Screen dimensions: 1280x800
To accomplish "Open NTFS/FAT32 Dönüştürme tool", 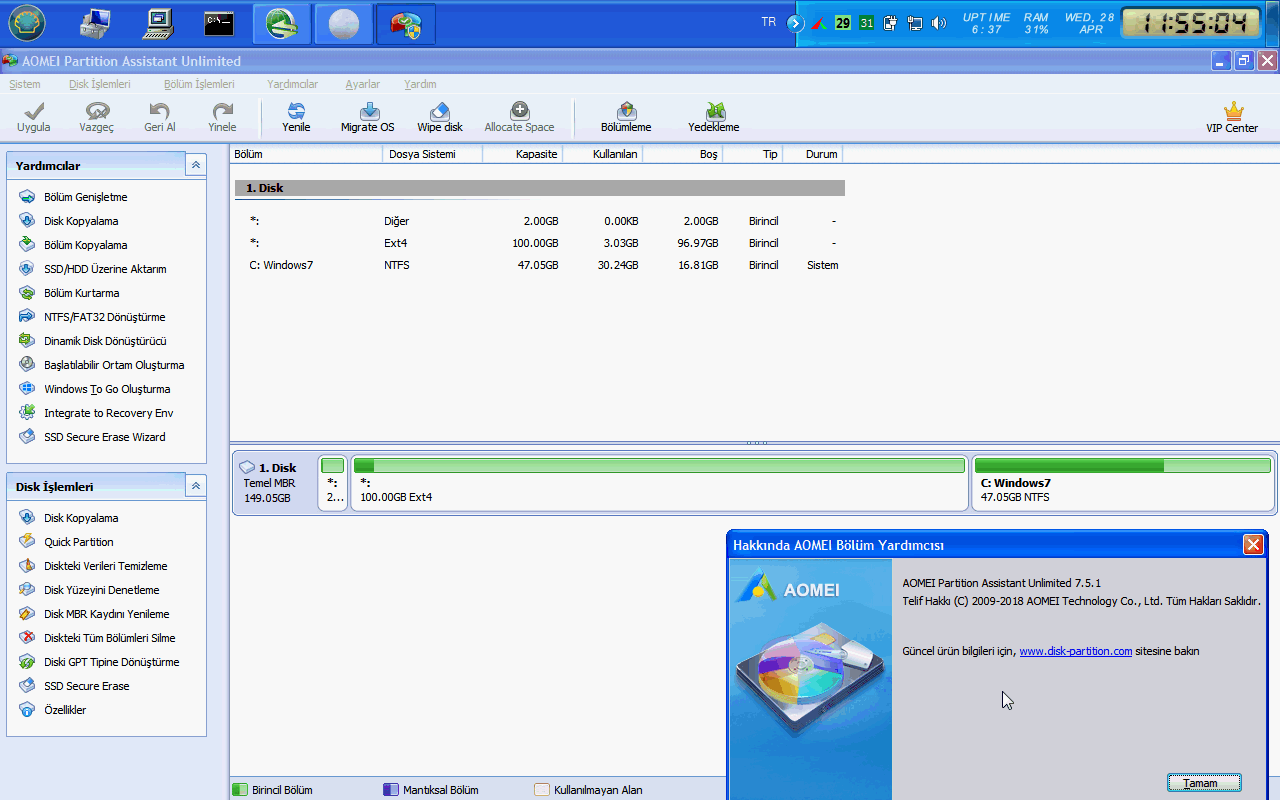I will [x=93, y=317].
